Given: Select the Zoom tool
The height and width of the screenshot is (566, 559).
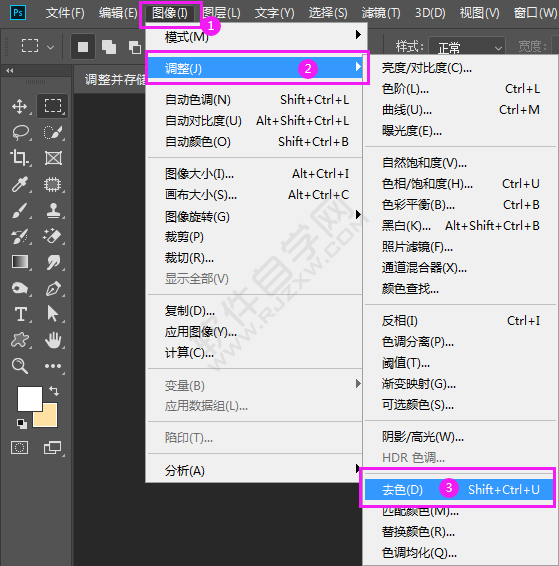Looking at the screenshot, I should pos(19,366).
